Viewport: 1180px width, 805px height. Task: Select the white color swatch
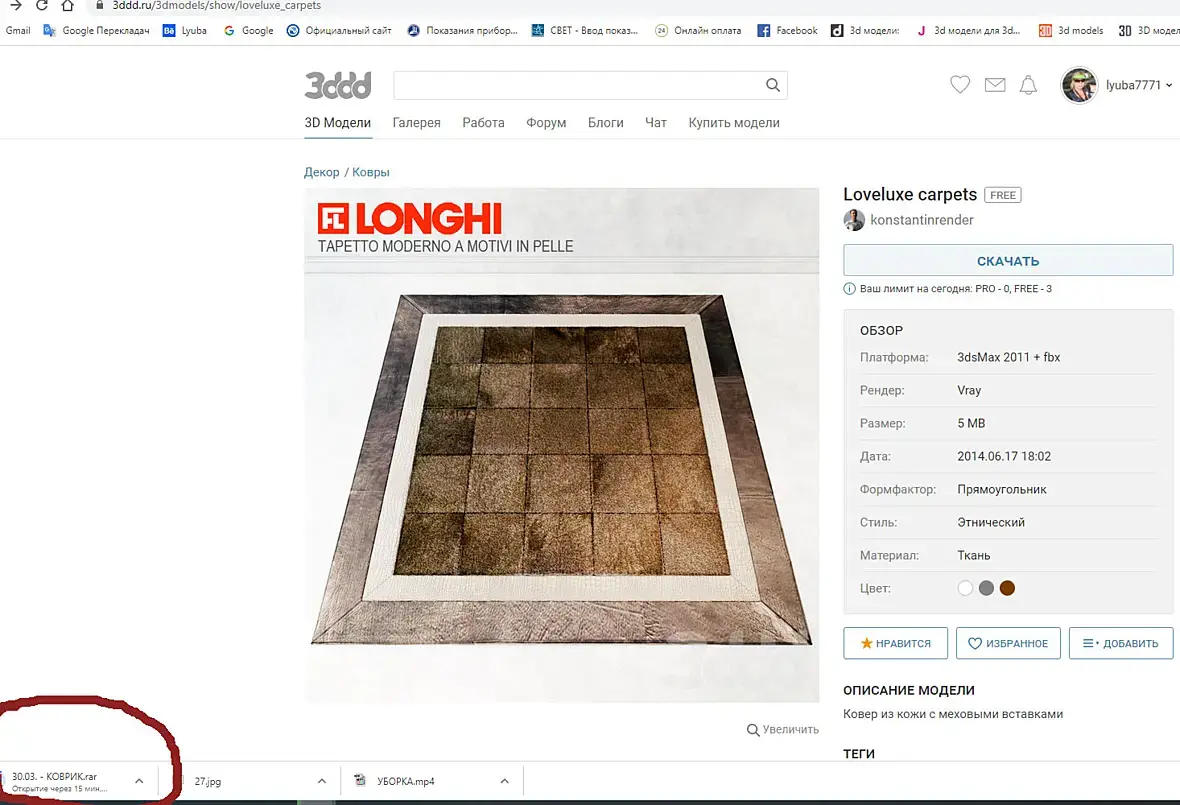(x=966, y=588)
